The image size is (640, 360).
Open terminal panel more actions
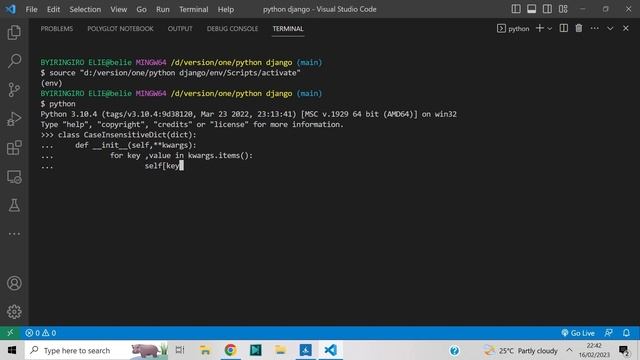pyautogui.click(x=594, y=28)
